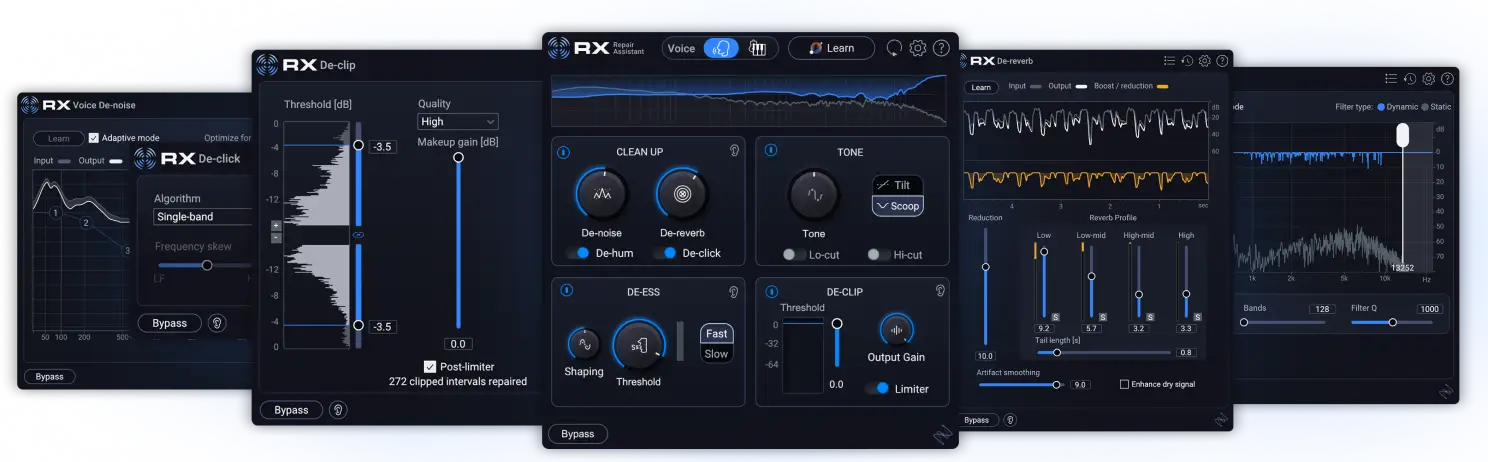Open the Quality dropdown set to High

click(457, 122)
